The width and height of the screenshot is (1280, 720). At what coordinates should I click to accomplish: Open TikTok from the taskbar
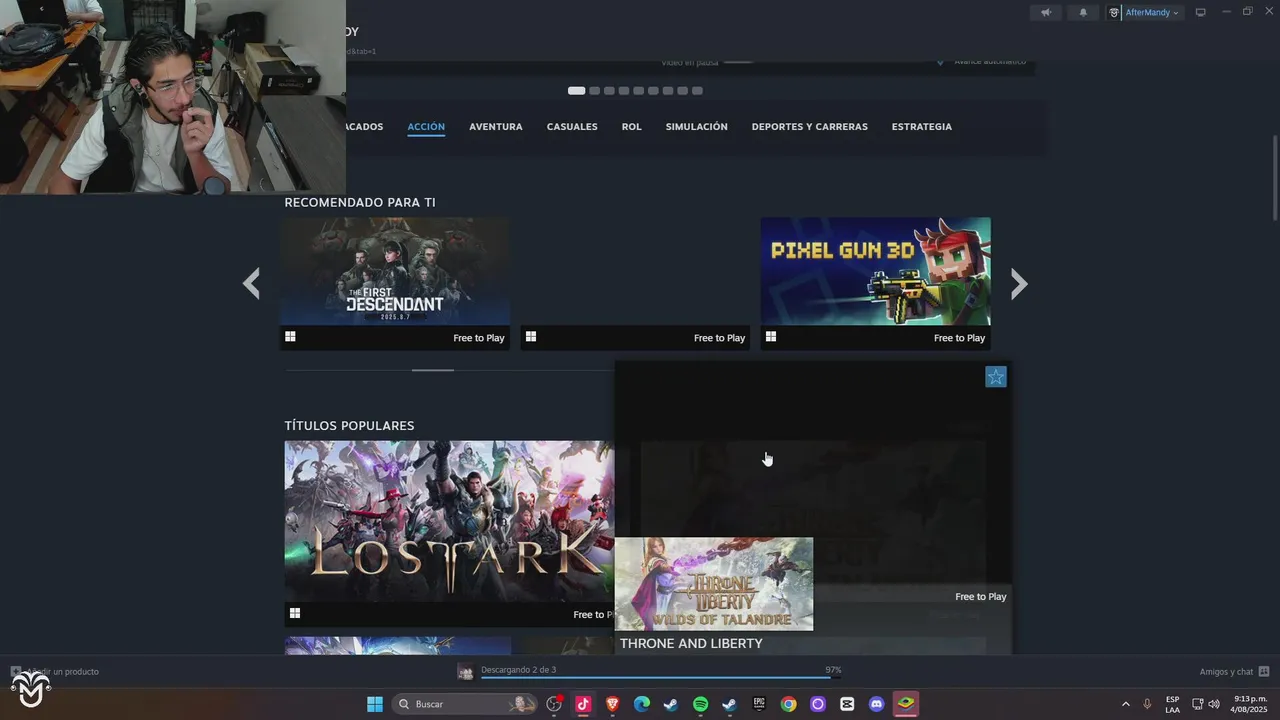[583, 704]
